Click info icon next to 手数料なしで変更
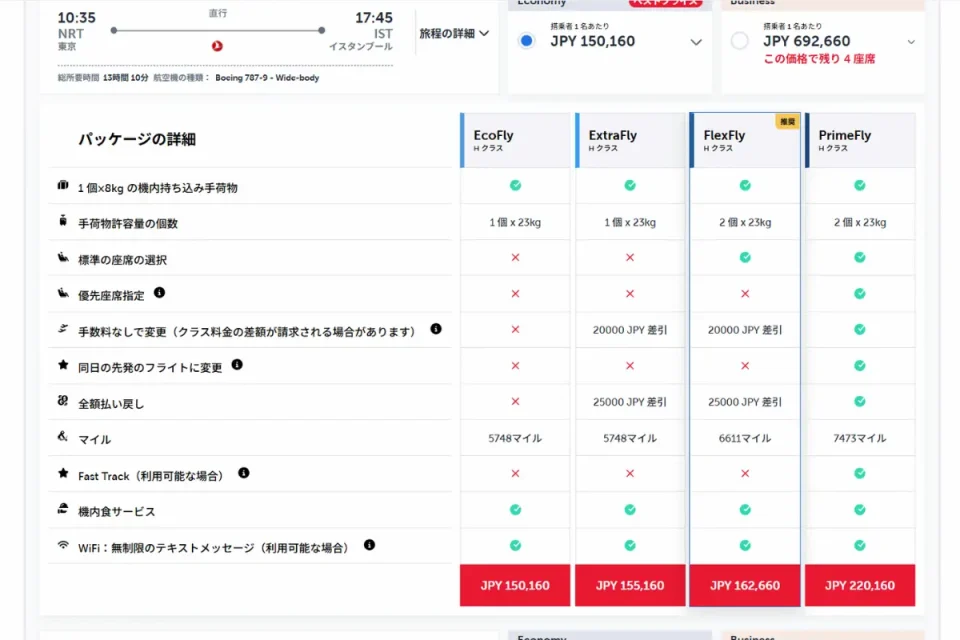This screenshot has height=640, width=960. pyautogui.click(x=436, y=329)
